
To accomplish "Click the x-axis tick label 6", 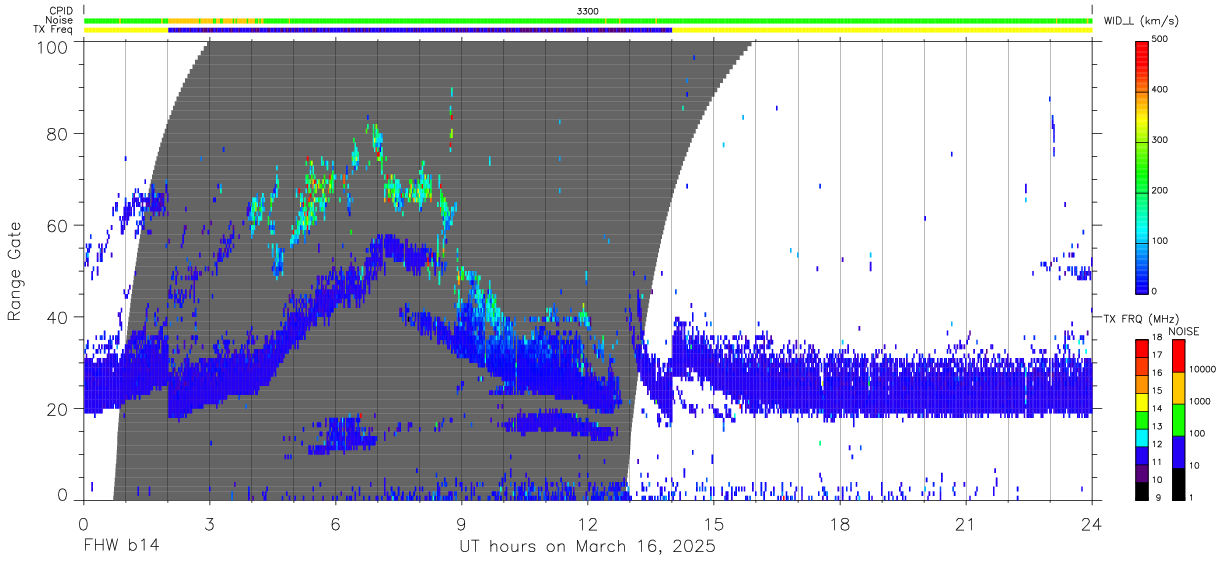I will [335, 524].
